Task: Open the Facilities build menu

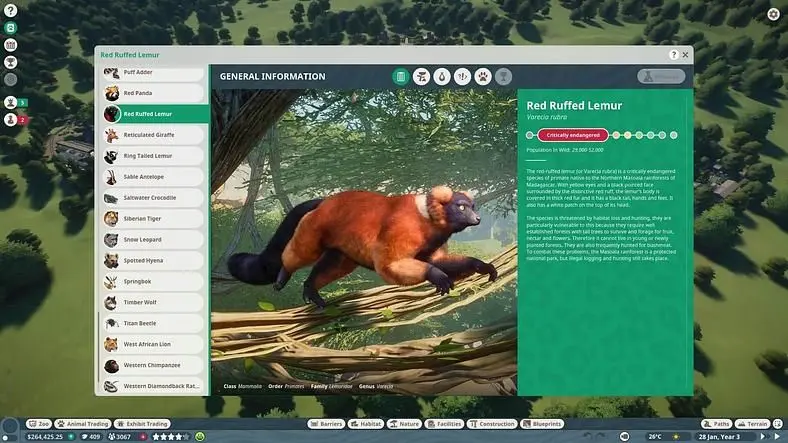Action: [444, 424]
